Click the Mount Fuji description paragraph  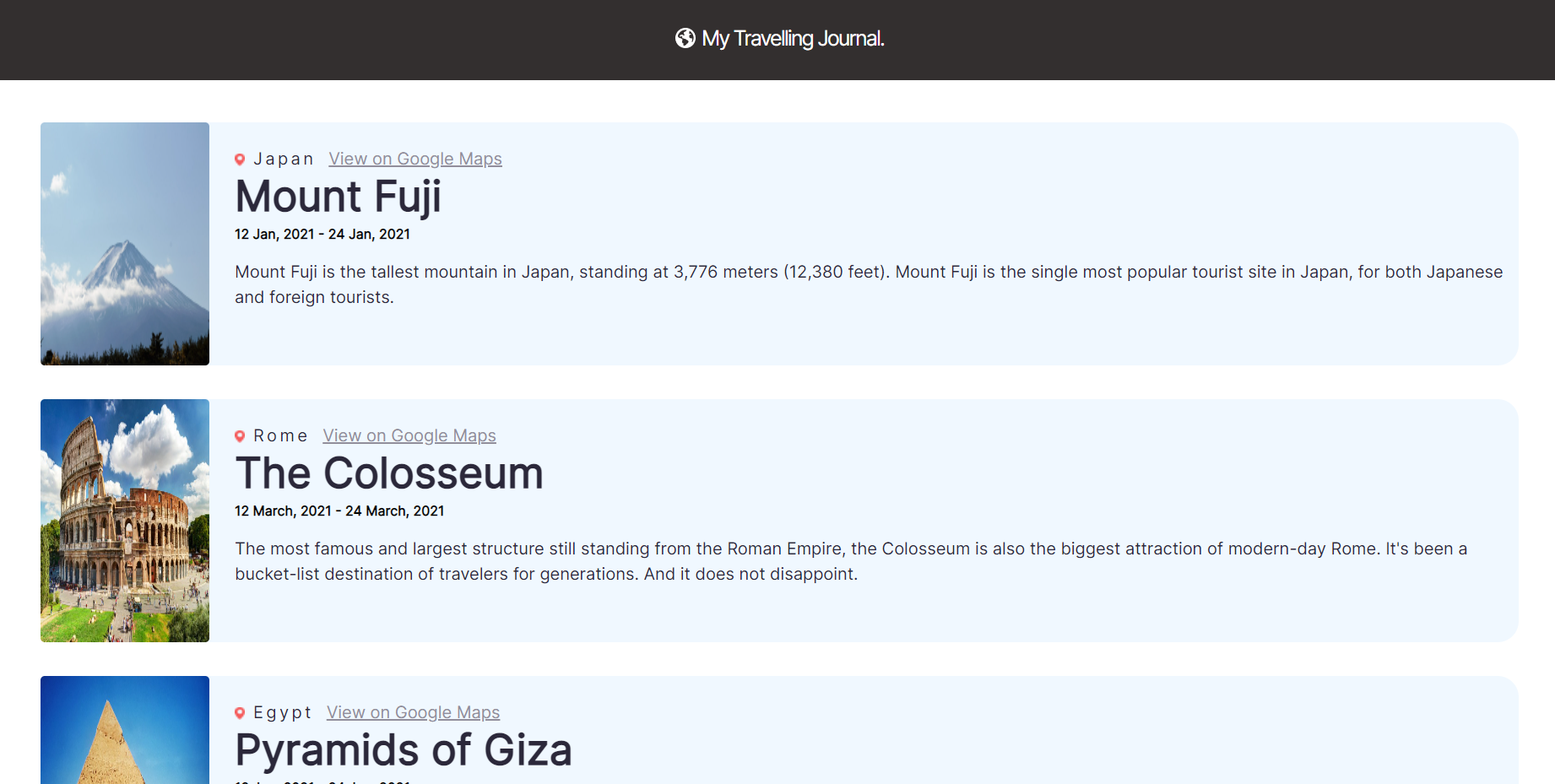[x=869, y=284]
